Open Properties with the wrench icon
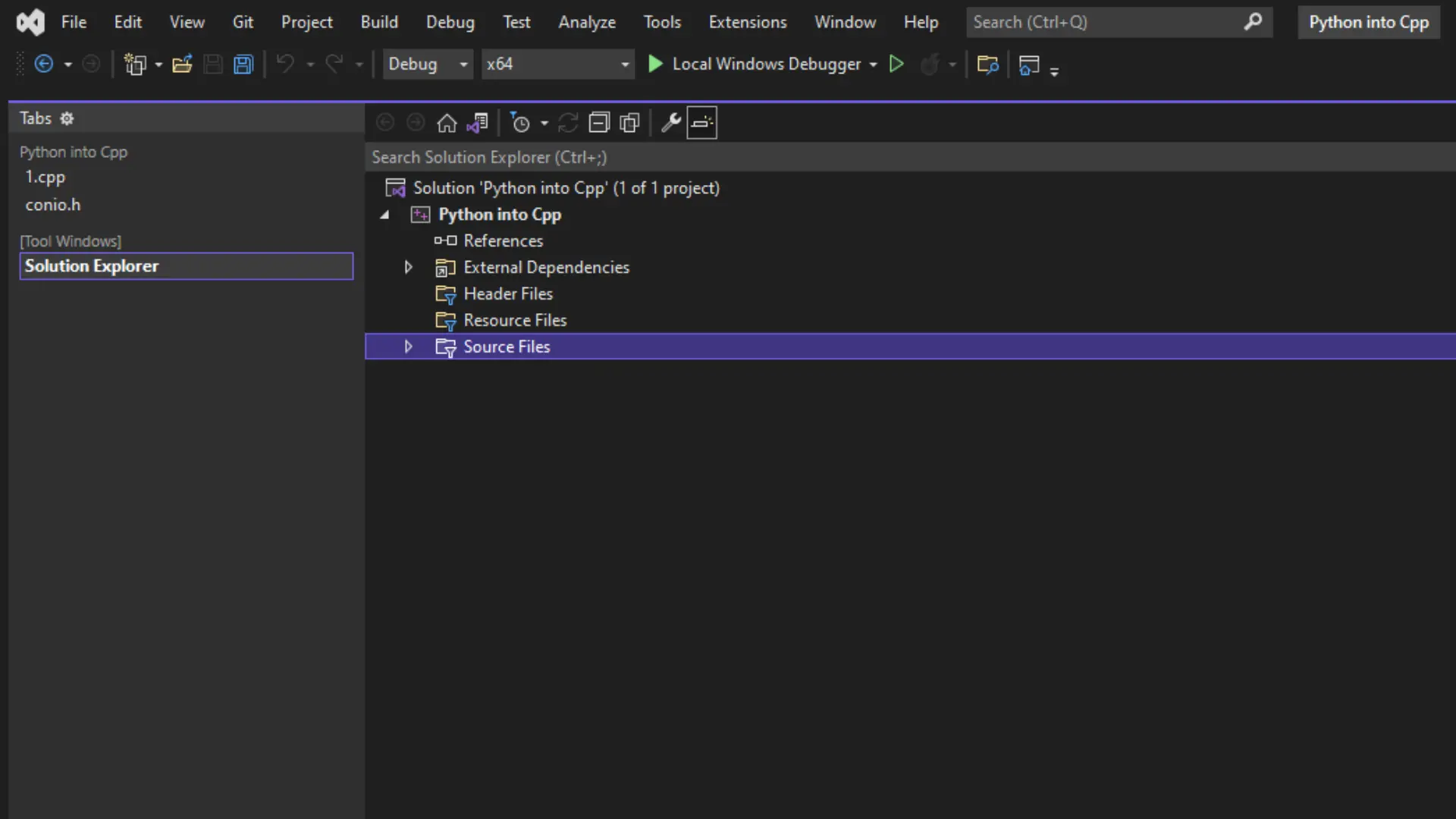This screenshot has width=1456, height=819. tap(670, 123)
